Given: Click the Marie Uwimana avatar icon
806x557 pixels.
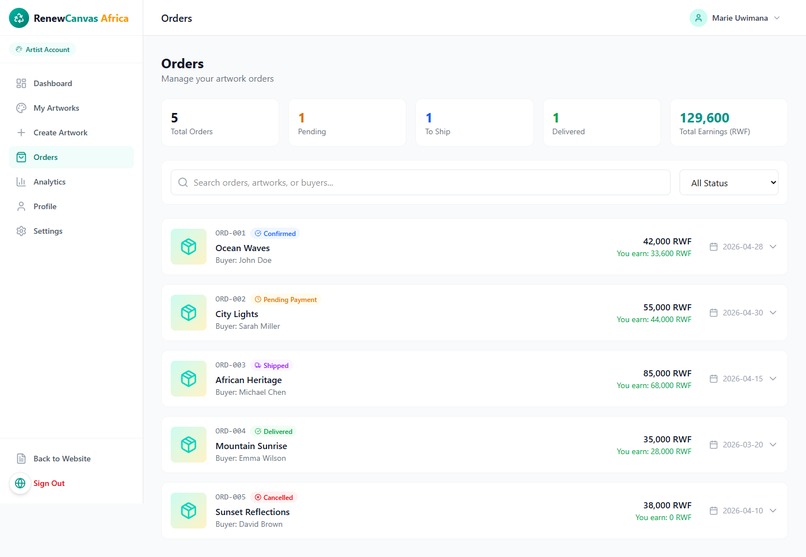Looking at the screenshot, I should tap(698, 18).
